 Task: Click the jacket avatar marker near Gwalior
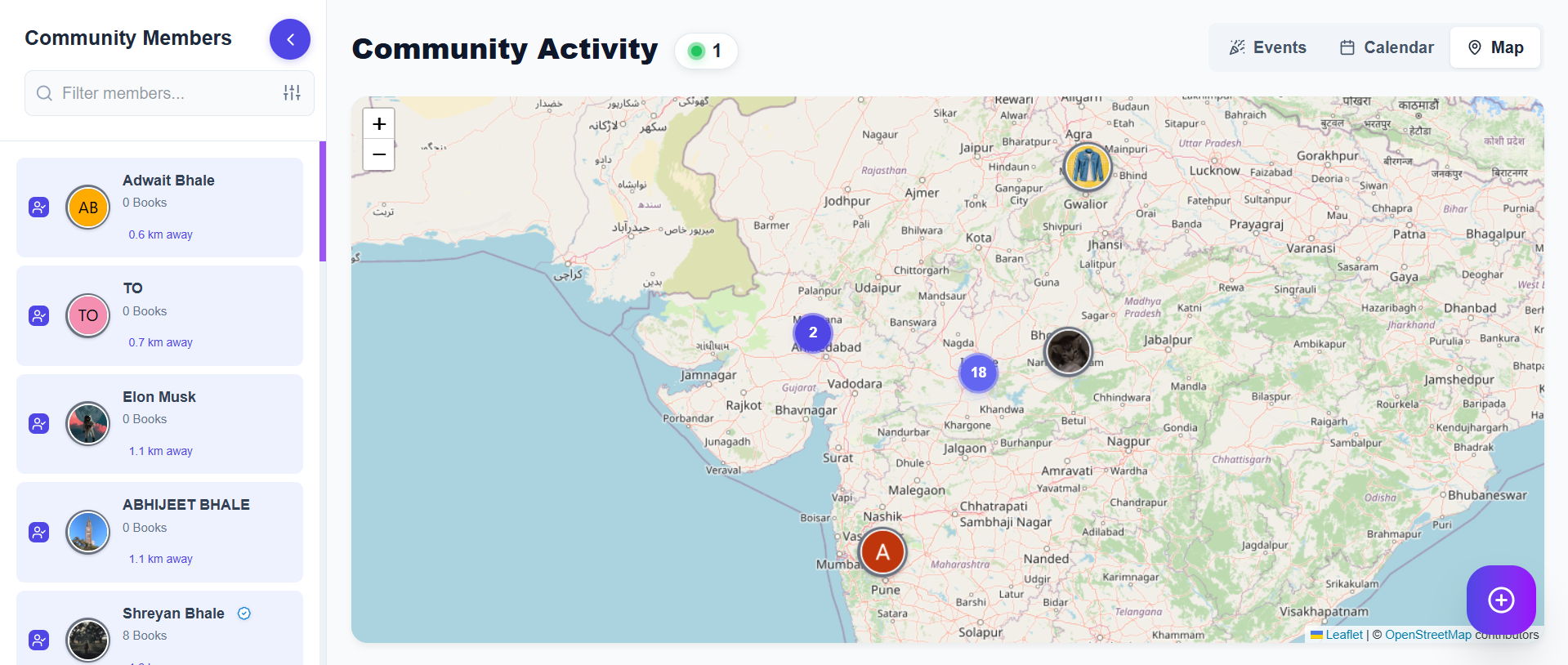click(1088, 166)
